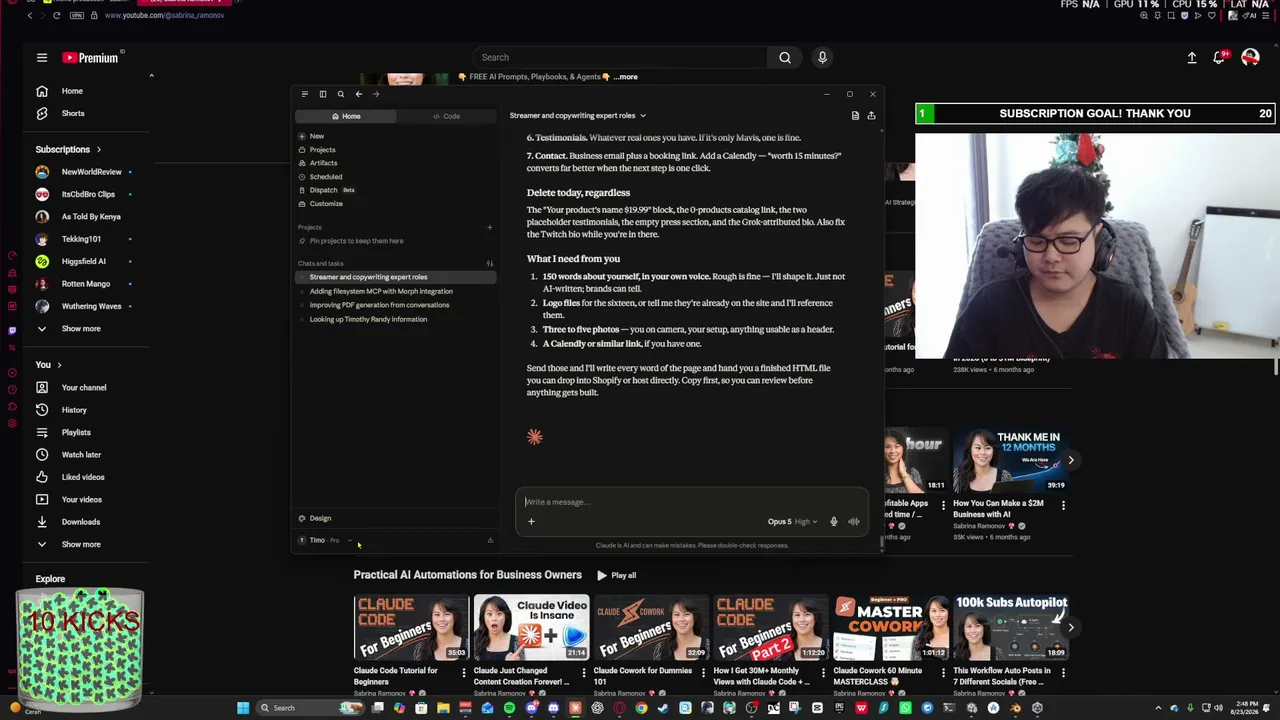Open the Opus 5 High model selector
This screenshot has width=1280, height=720.
792,522
